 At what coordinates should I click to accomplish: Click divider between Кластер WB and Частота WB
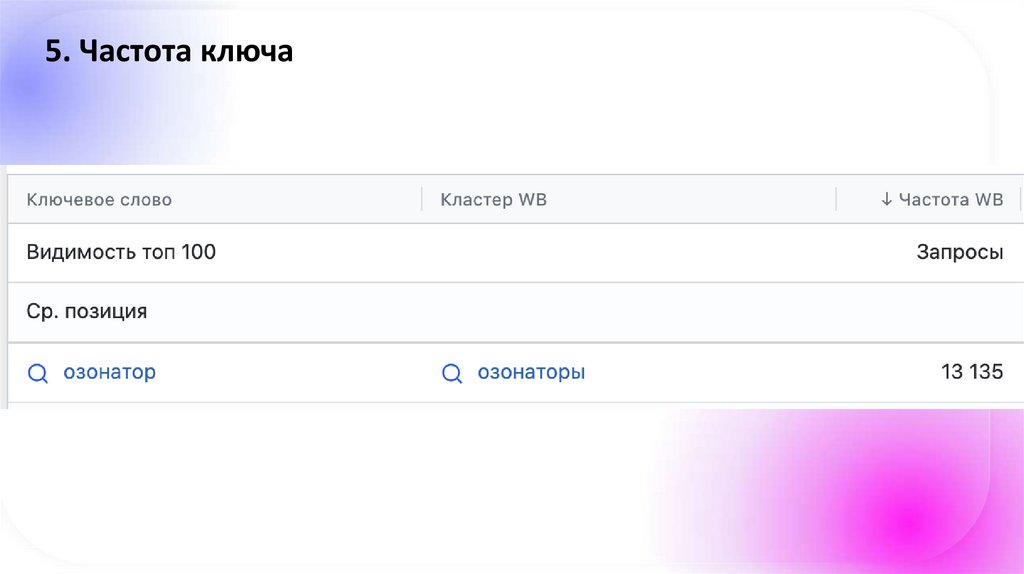pyautogui.click(x=836, y=200)
